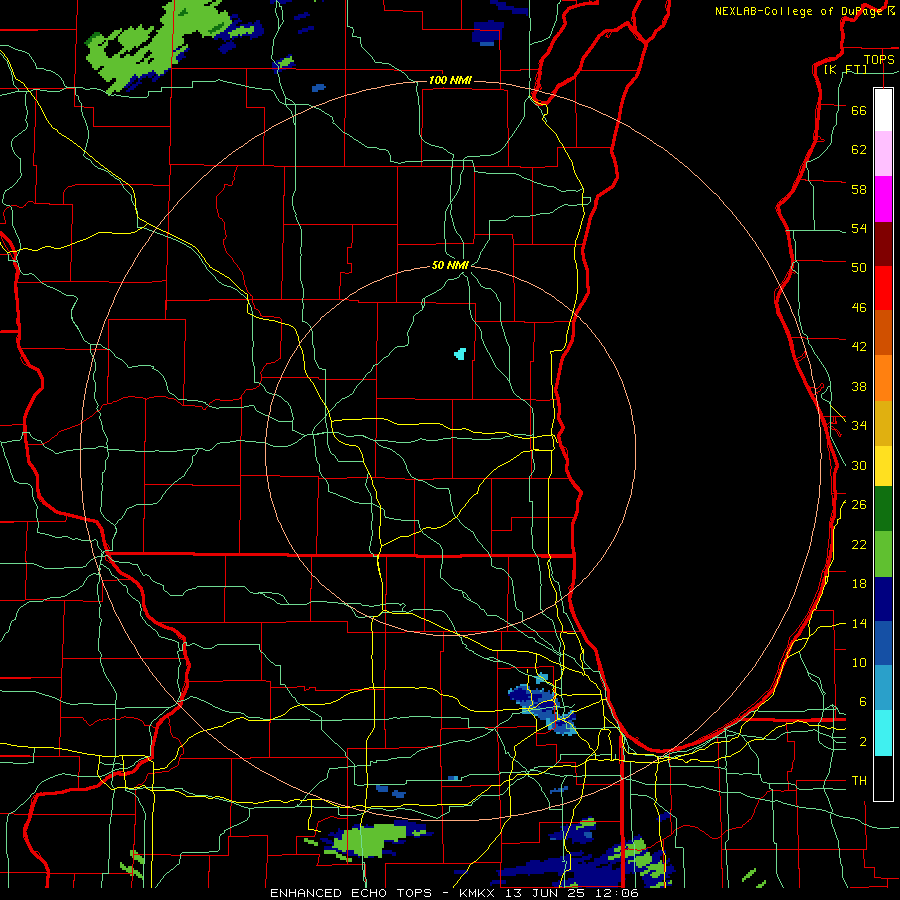
Task: Click the '100 NMI' range ring label
Action: (x=450, y=80)
